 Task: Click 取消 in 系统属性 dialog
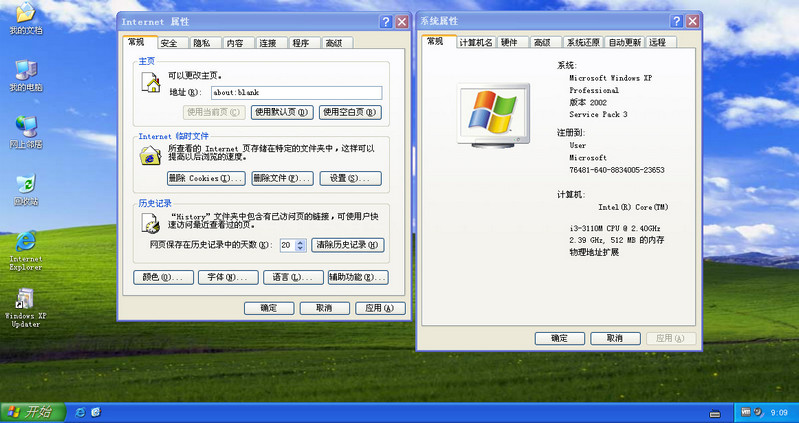(x=615, y=338)
